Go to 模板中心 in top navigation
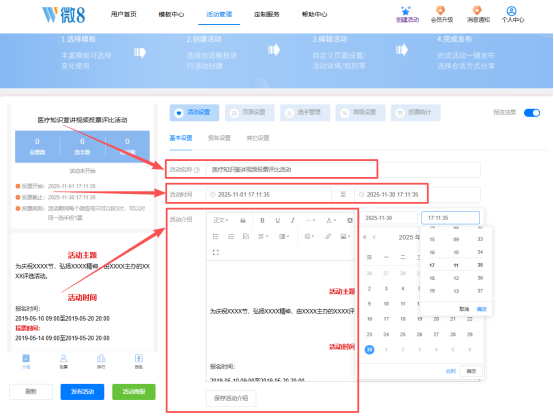The height and width of the screenshot is (417, 554). coord(171,14)
